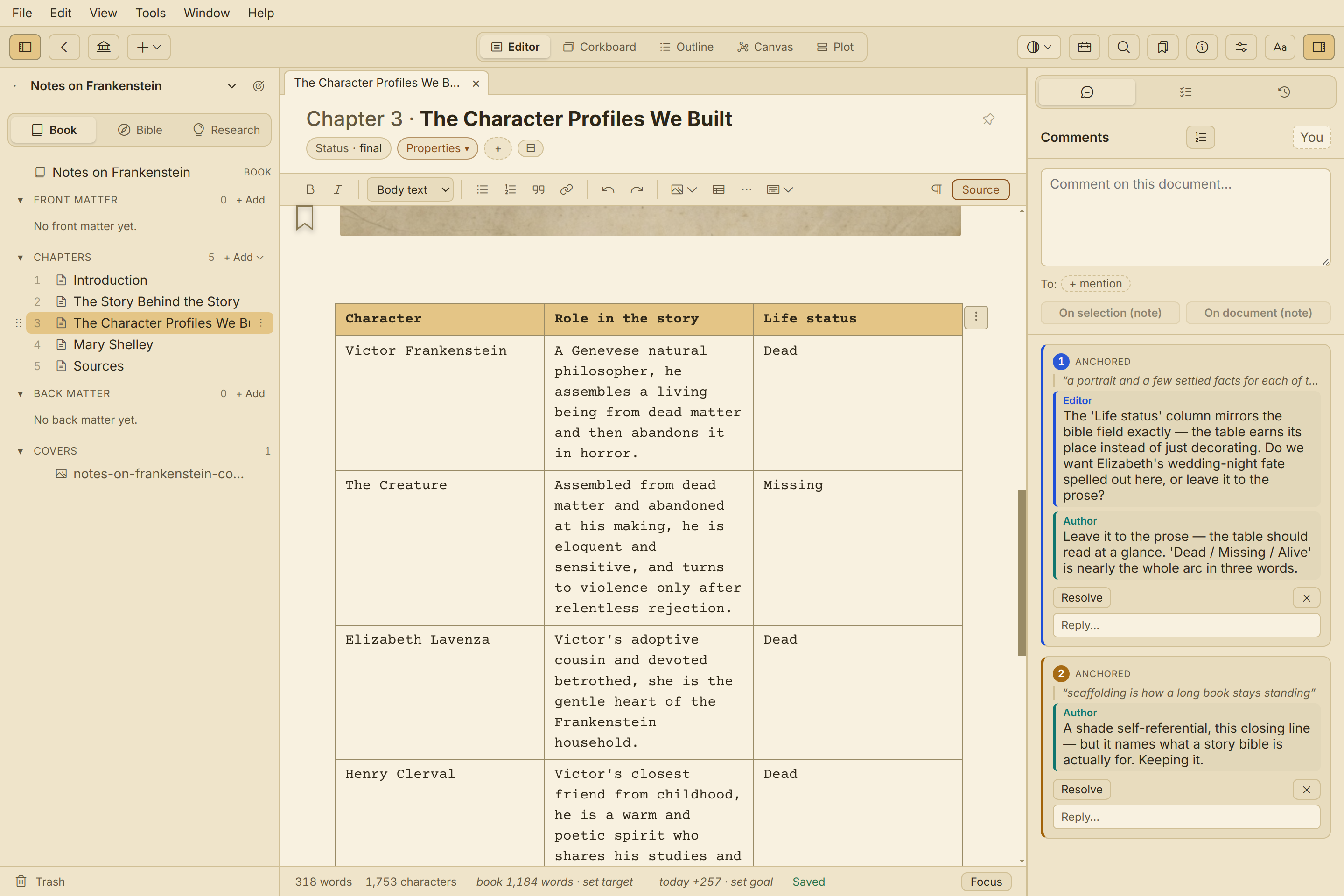The width and height of the screenshot is (1344, 896).
Task: Open search with the magnifier icon
Action: [x=1123, y=47]
